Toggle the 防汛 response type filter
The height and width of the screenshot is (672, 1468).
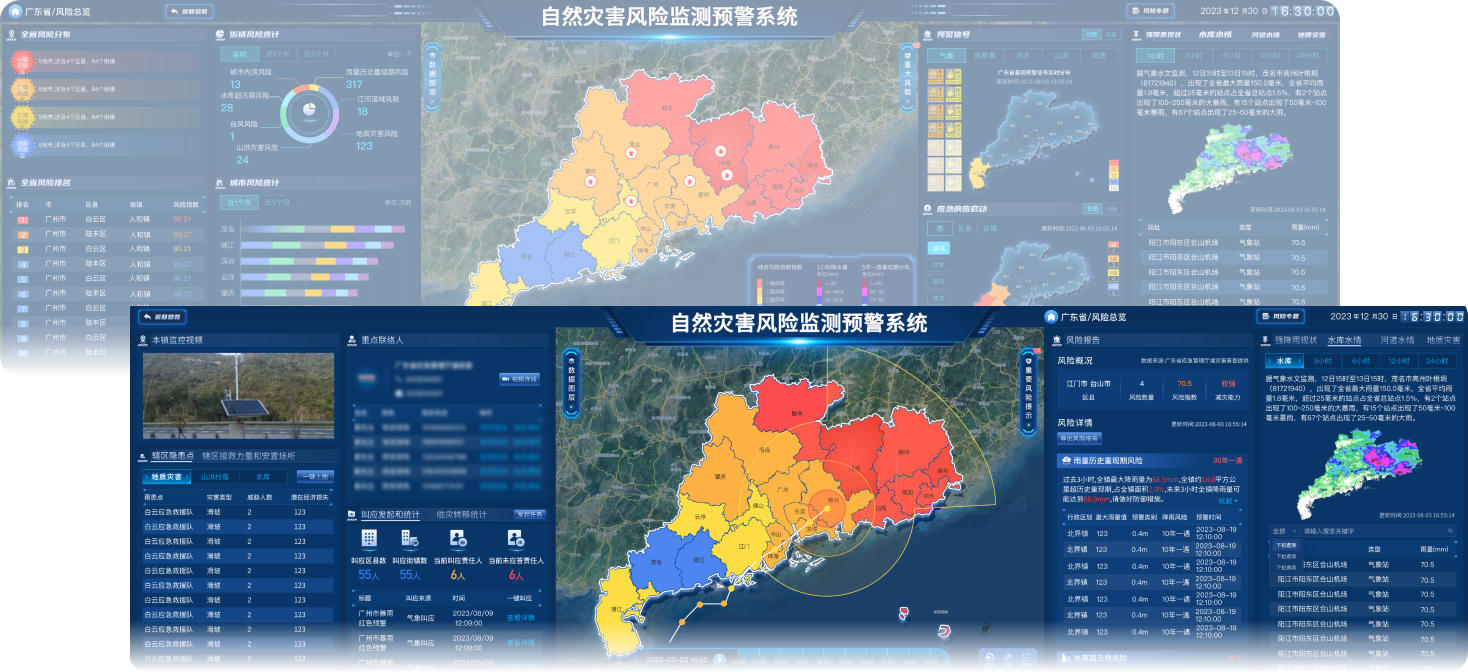(x=939, y=248)
